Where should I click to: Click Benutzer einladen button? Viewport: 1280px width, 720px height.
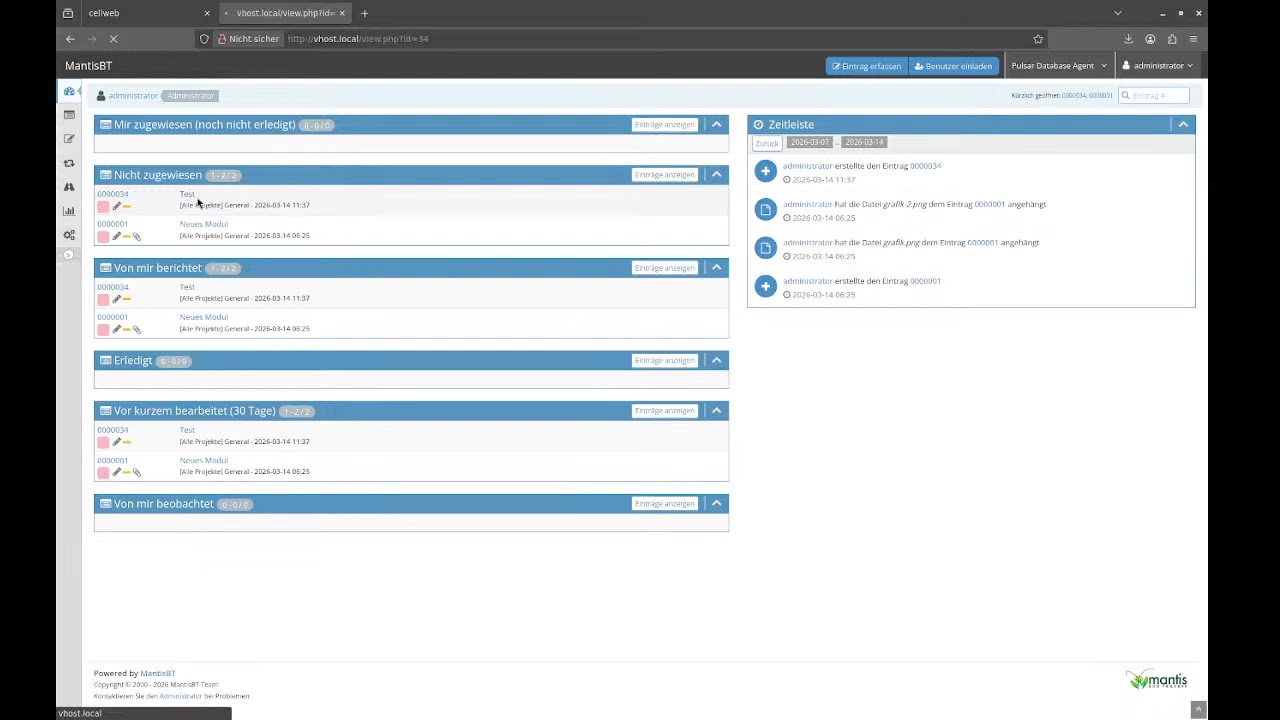(953, 66)
